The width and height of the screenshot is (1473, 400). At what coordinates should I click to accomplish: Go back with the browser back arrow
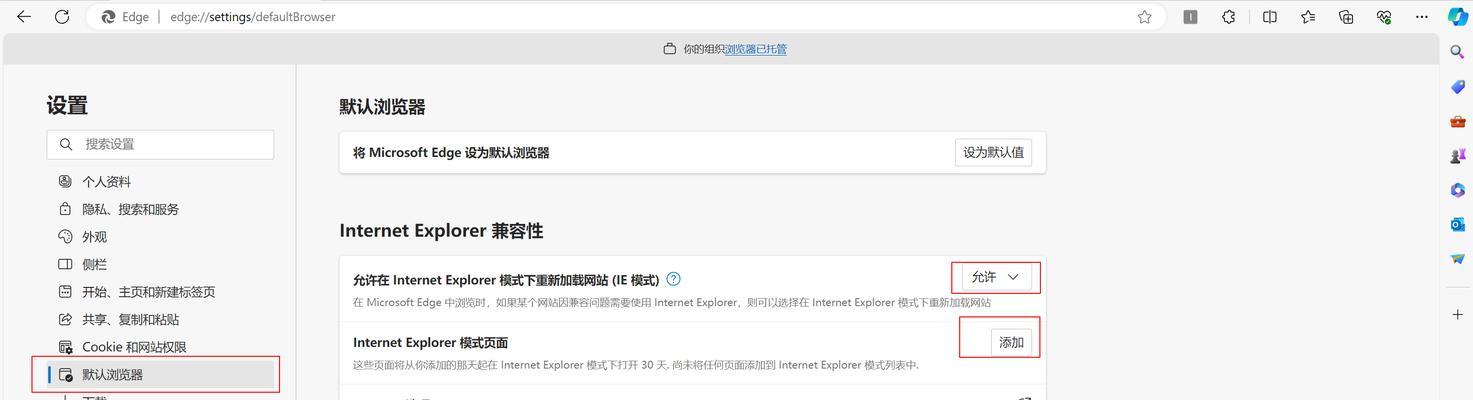(24, 17)
